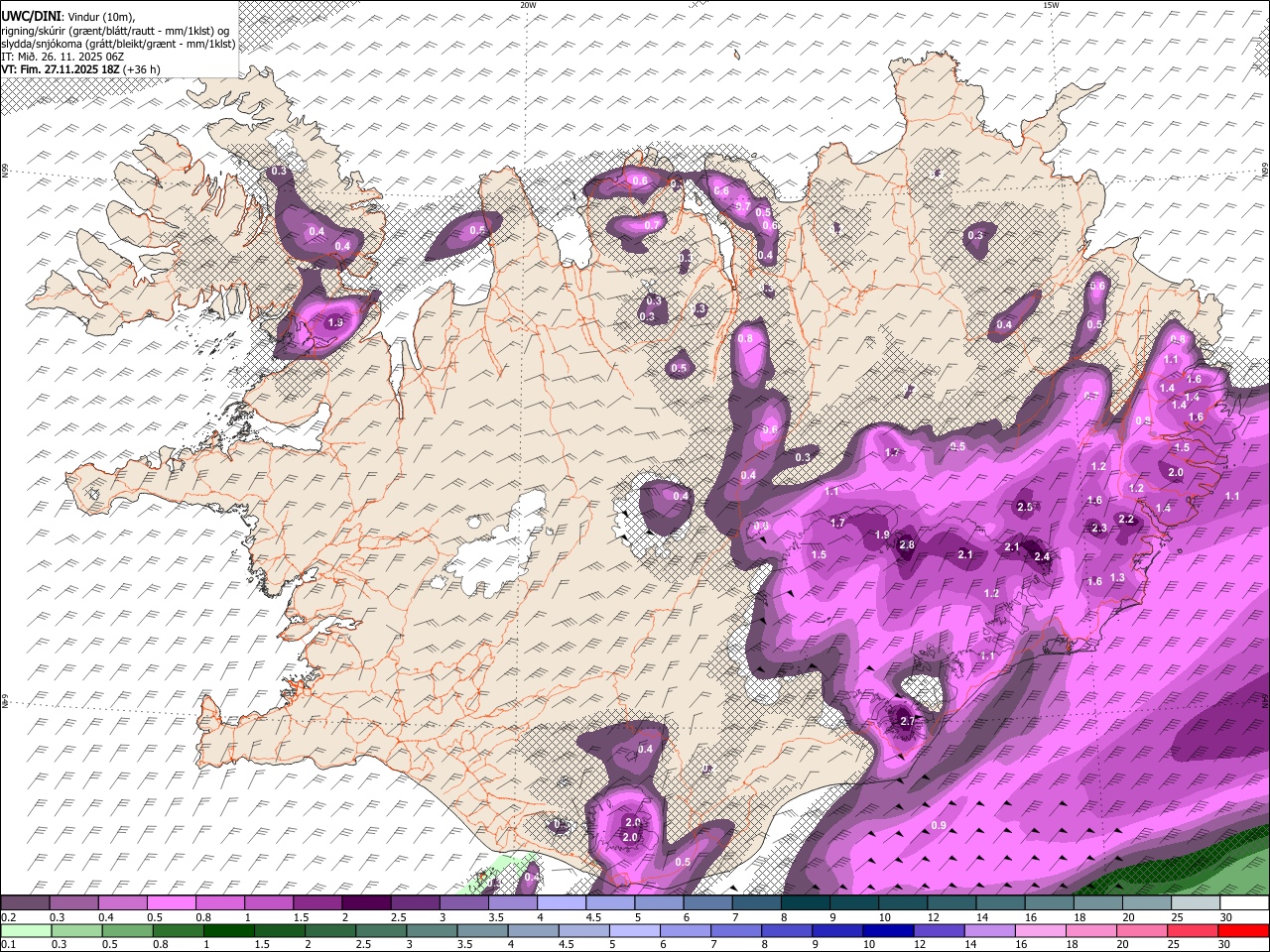The height and width of the screenshot is (952, 1270).
Task: Click the 0.1 label under the bottom legend row
Action: 8,944
